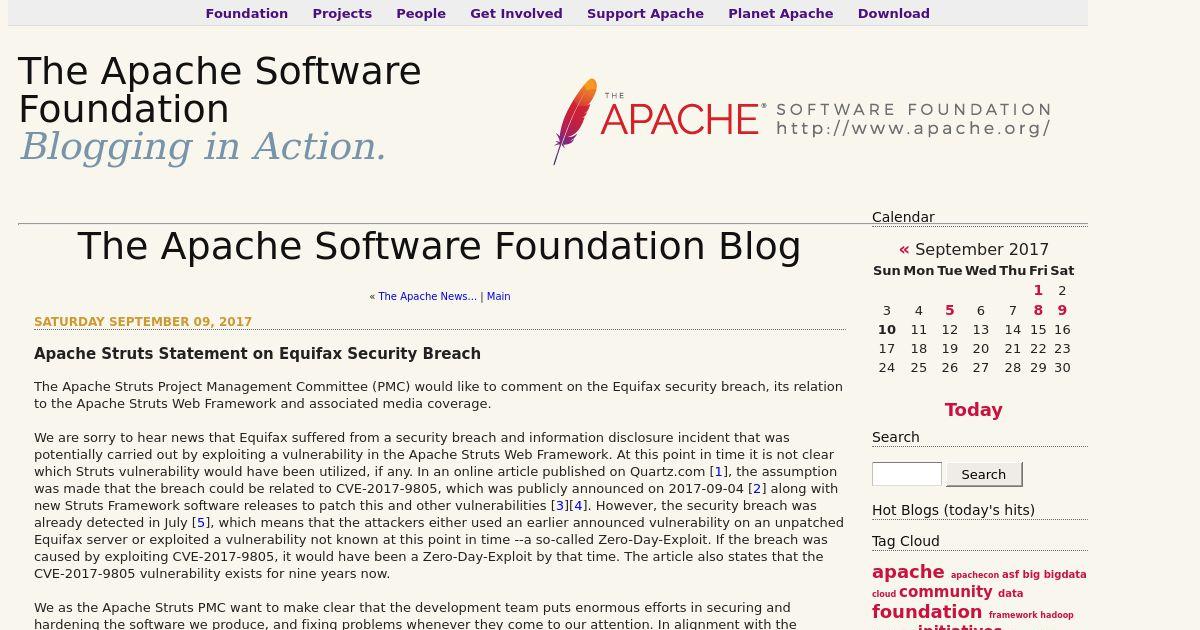Screen dimensions: 1200x630
Task: Open reference link 5 about July detection
Action: (200, 523)
